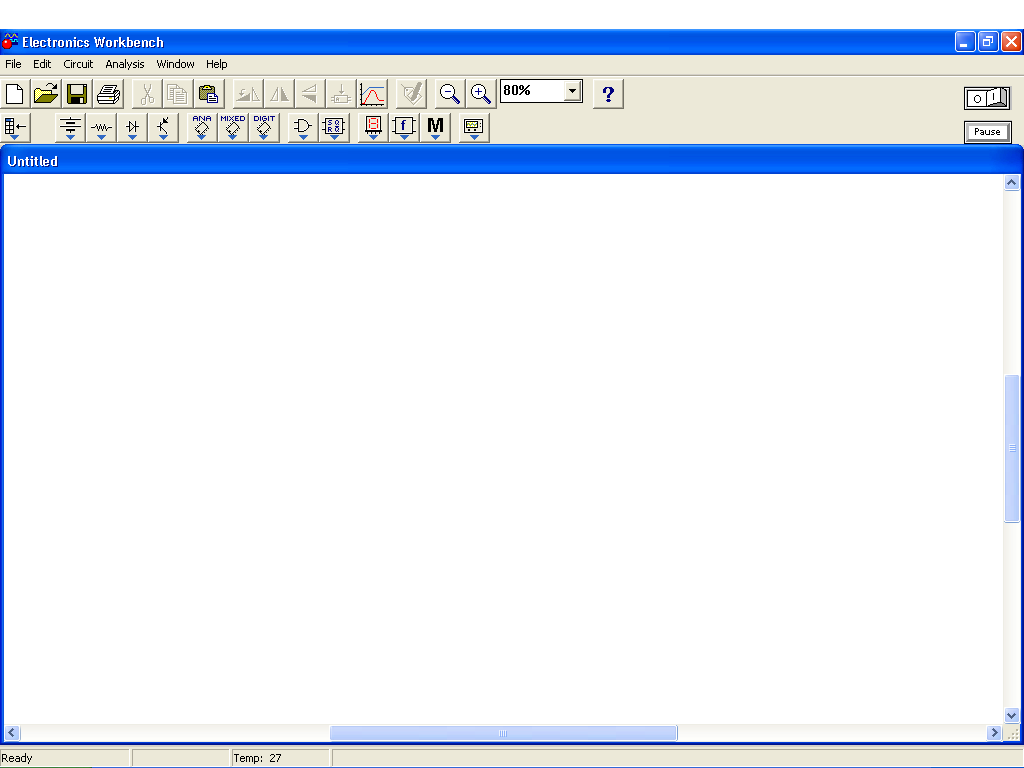Image resolution: width=1024 pixels, height=768 pixels.
Task: Zoom in with the plus magnifier
Action: coord(481,94)
